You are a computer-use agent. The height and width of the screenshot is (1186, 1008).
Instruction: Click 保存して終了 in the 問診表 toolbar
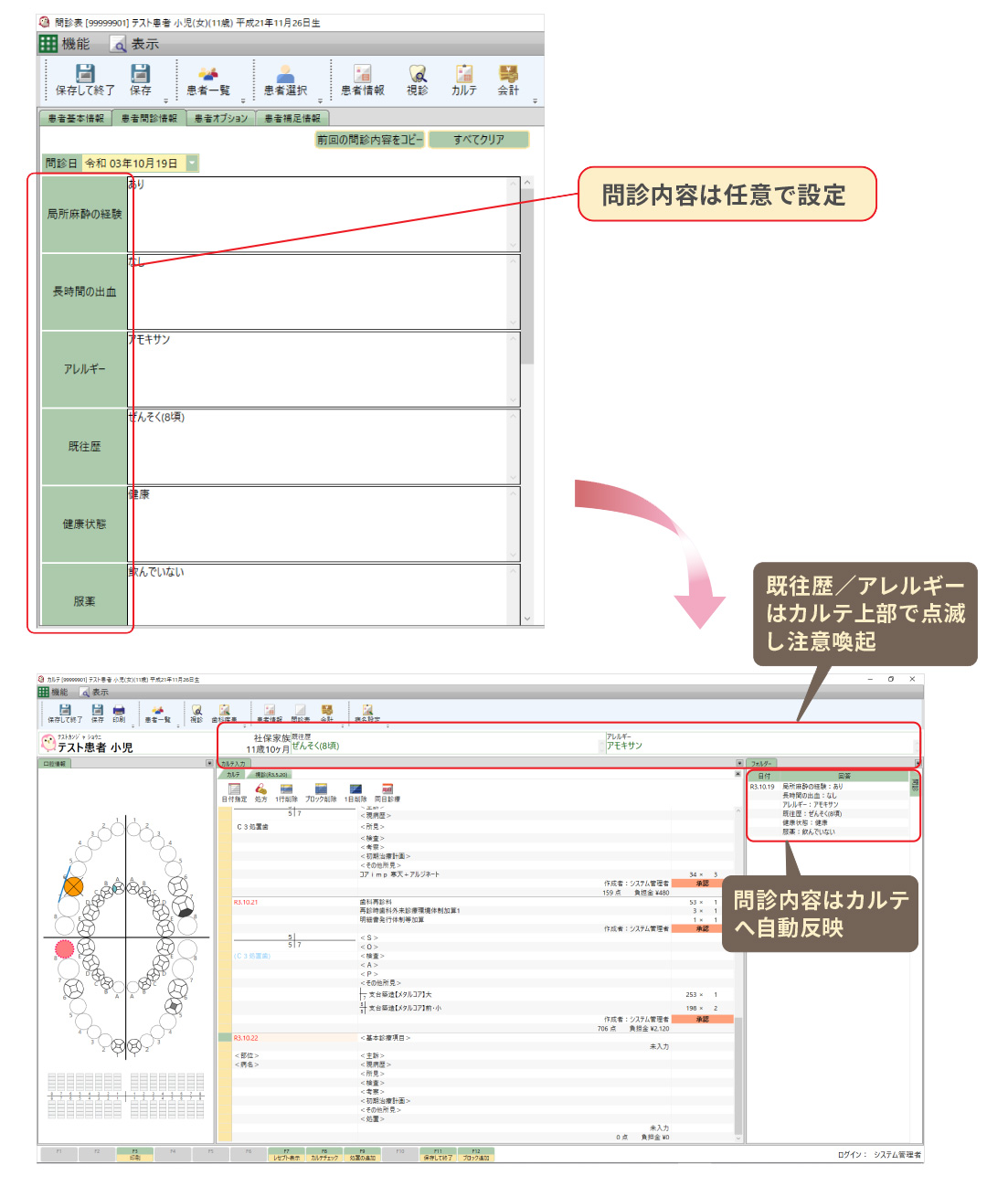85,79
